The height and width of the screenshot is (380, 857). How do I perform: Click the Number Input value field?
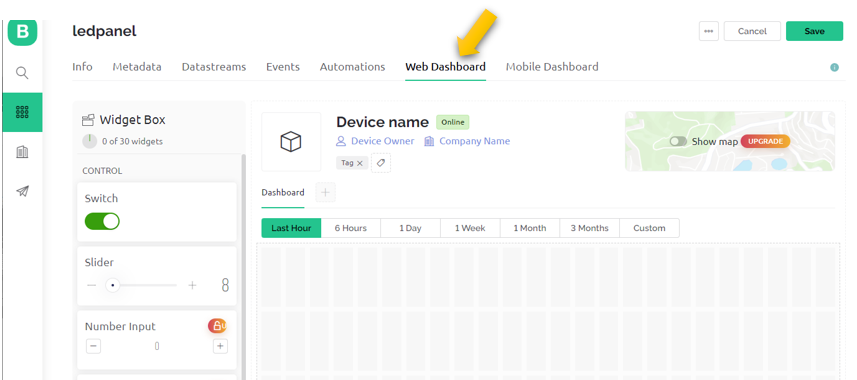(157, 346)
